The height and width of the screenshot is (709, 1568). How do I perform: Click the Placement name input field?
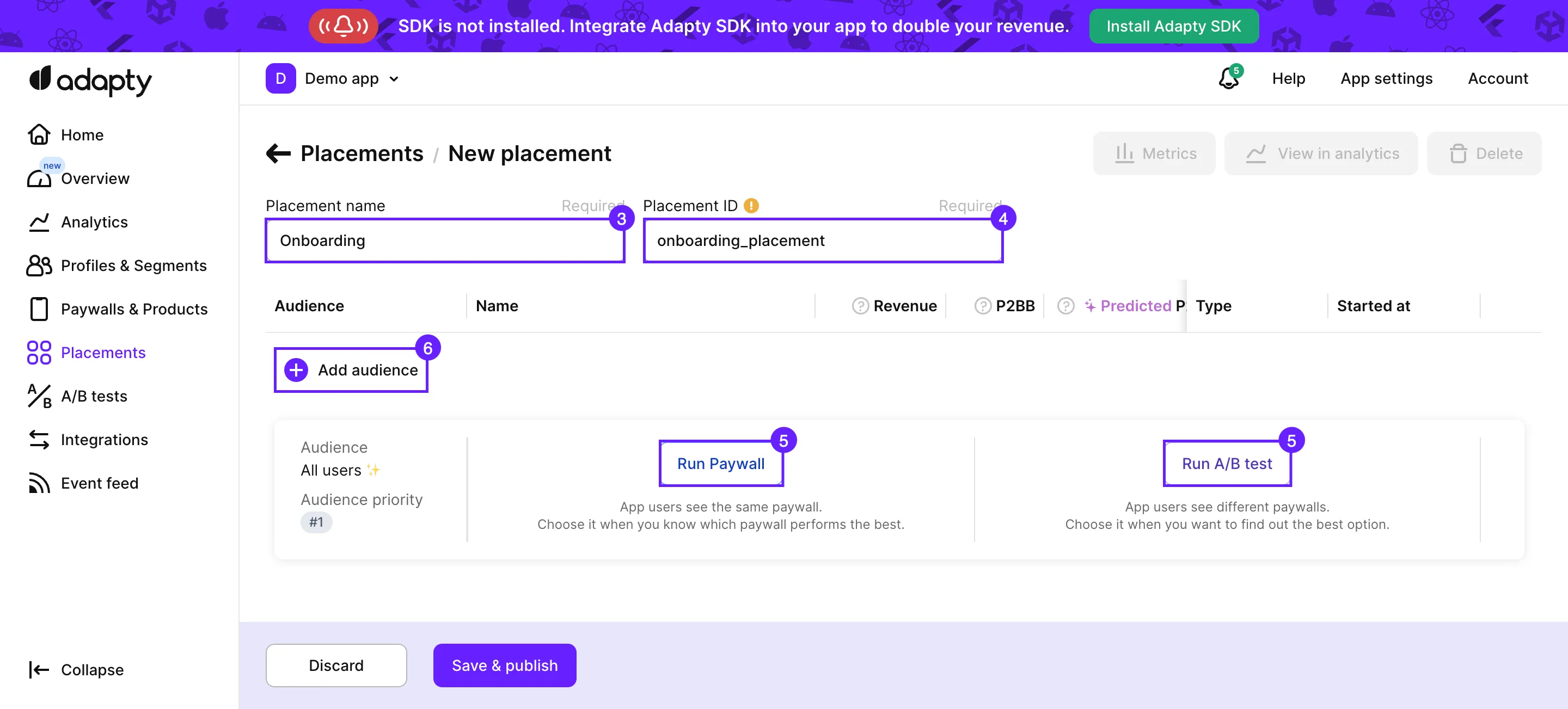[x=444, y=241]
